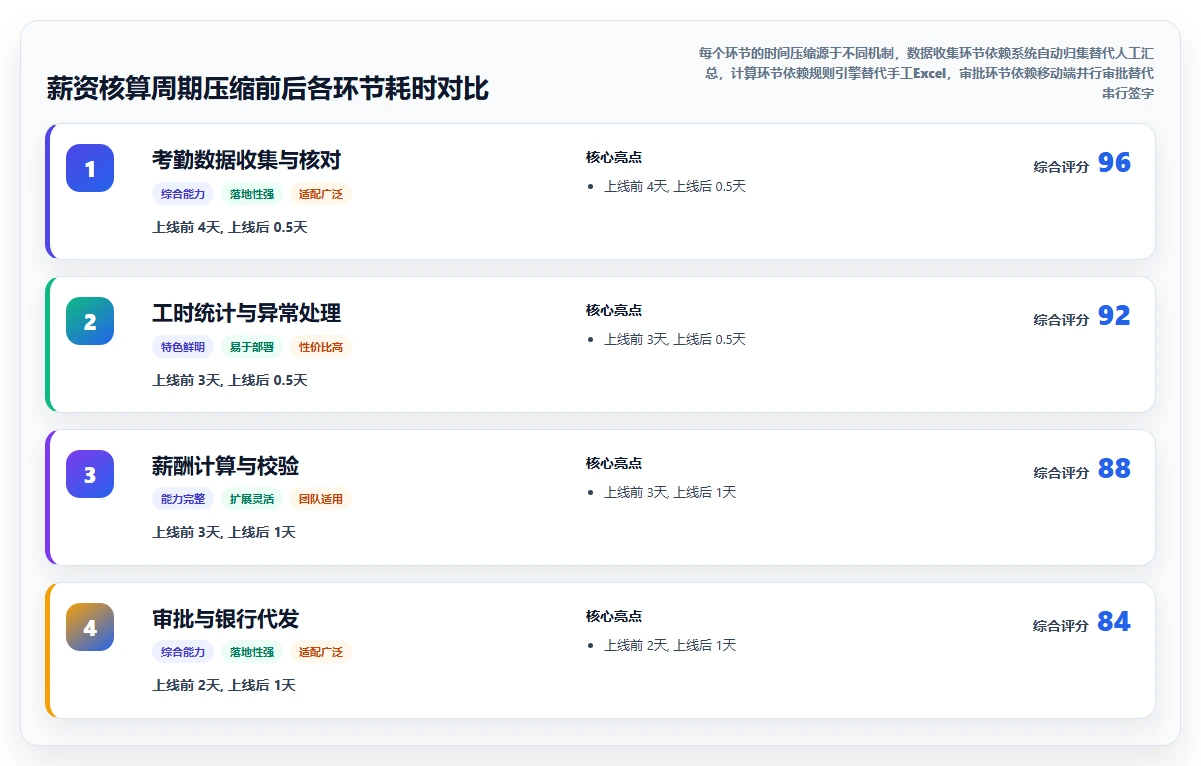Click 核心亮点 heading in 工时统计与异常处理 card
Viewport: 1201px width, 766px height.
pos(614,310)
